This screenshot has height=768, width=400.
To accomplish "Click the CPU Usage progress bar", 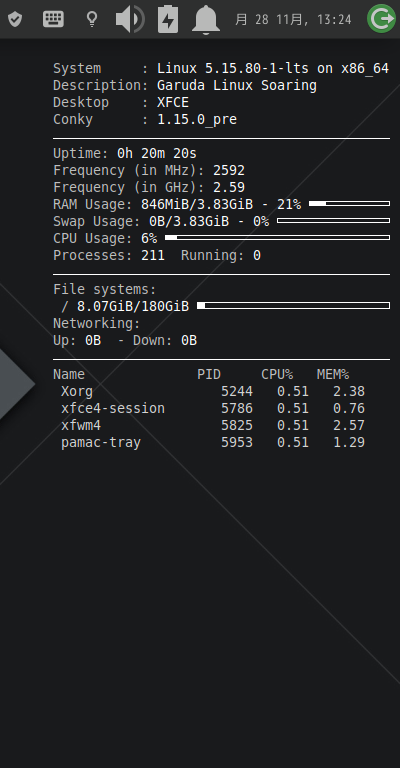I will tap(278, 238).
